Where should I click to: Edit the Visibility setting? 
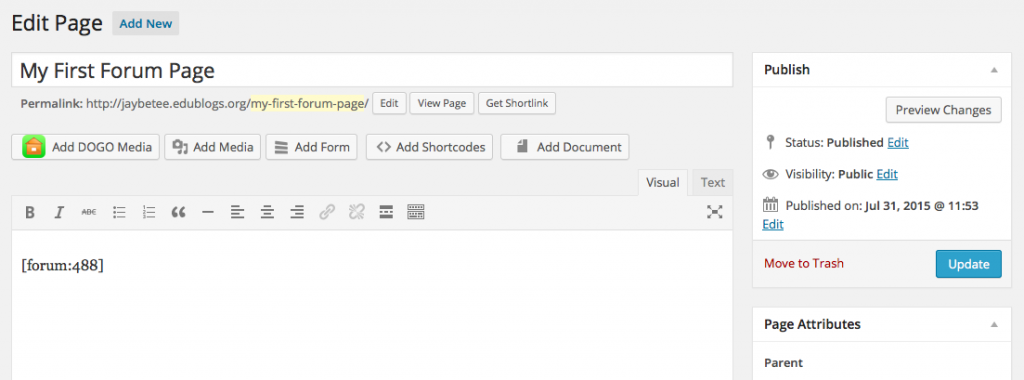coord(887,174)
